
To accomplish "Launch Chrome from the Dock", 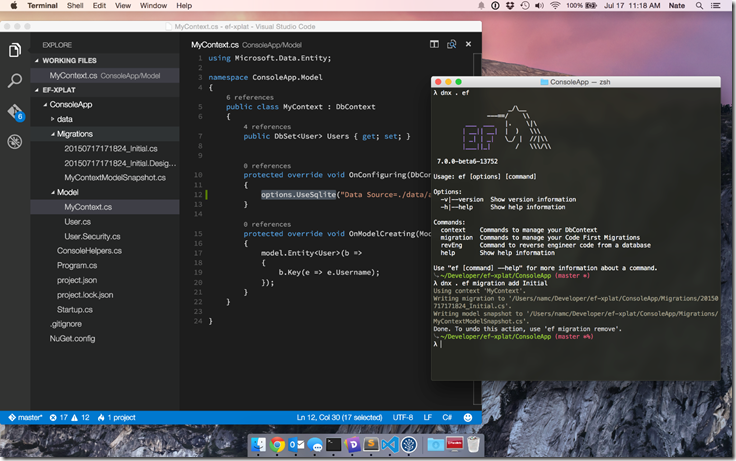I will point(277,445).
